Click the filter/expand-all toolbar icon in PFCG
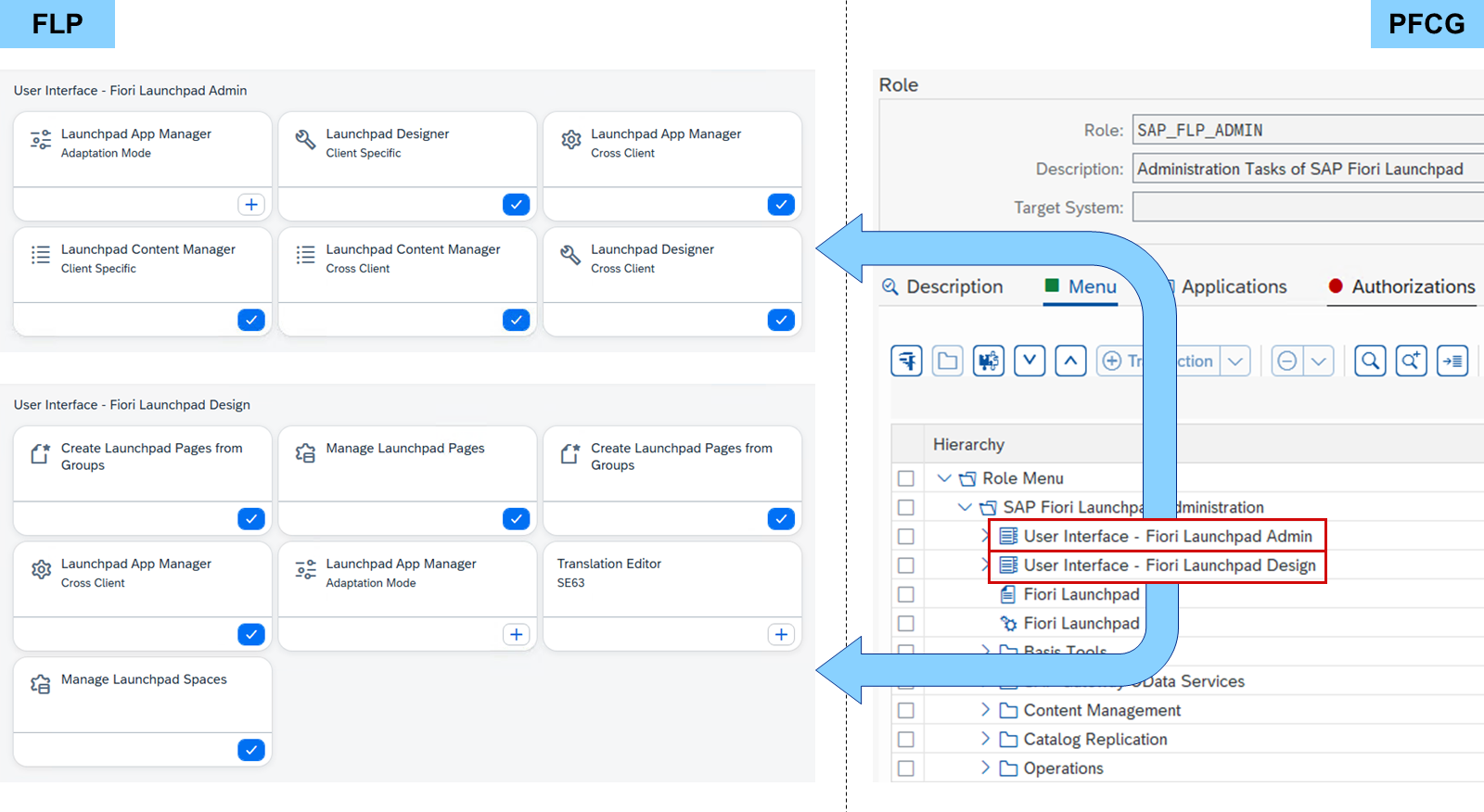 click(907, 361)
